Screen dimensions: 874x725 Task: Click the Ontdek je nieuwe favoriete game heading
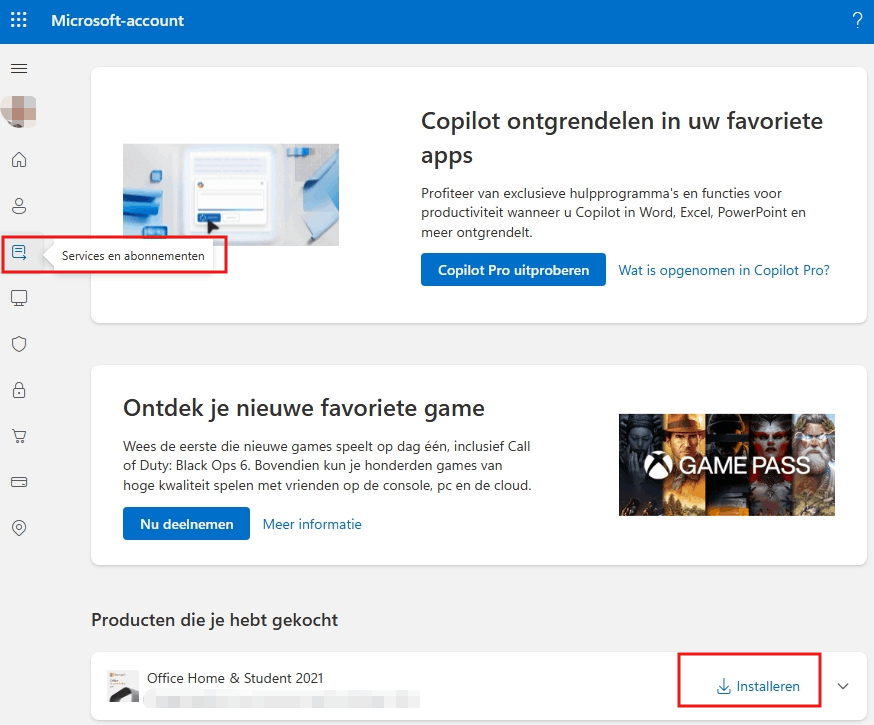pyautogui.click(x=304, y=408)
